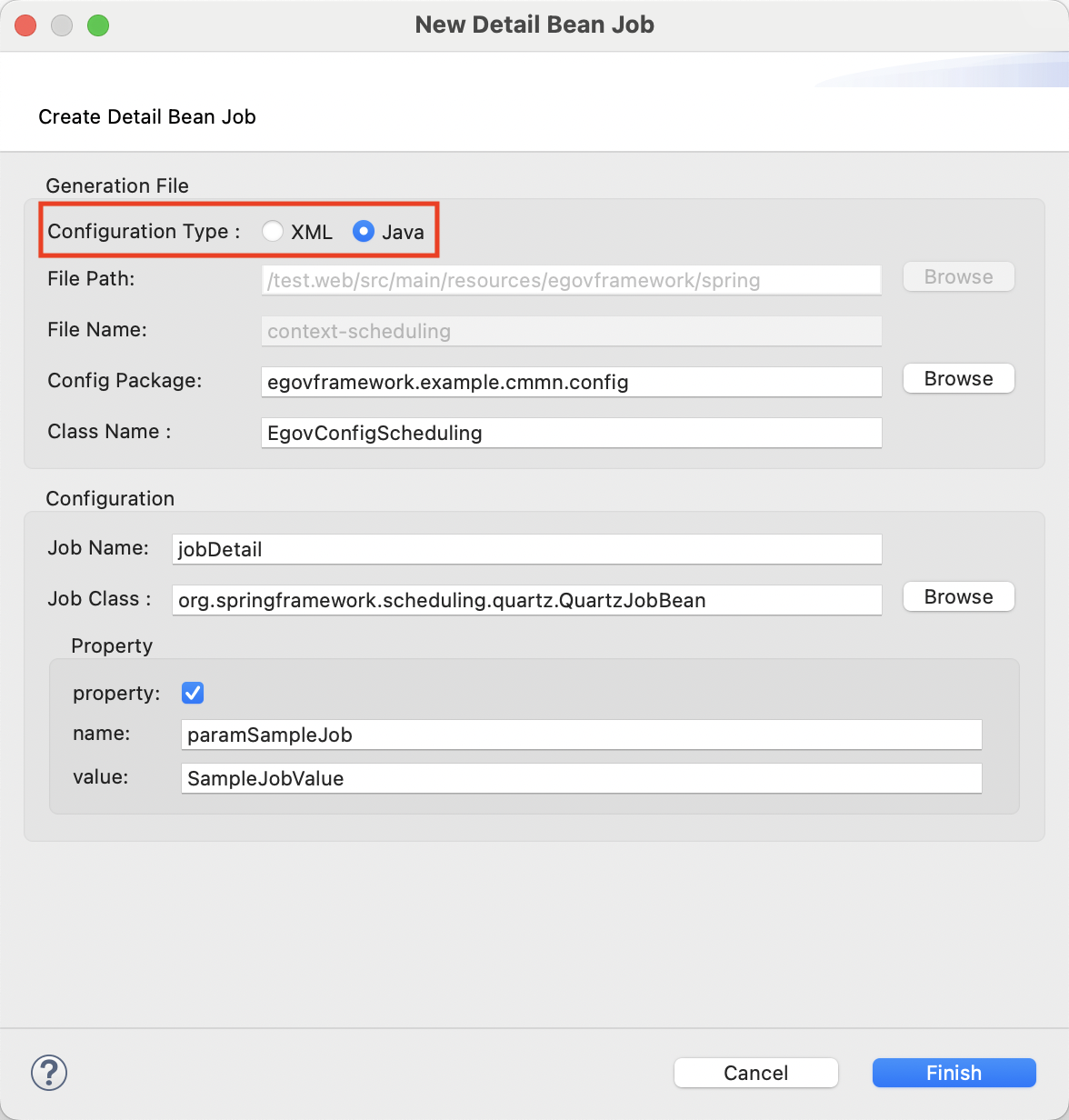Click the green zoom window button

[x=98, y=25]
